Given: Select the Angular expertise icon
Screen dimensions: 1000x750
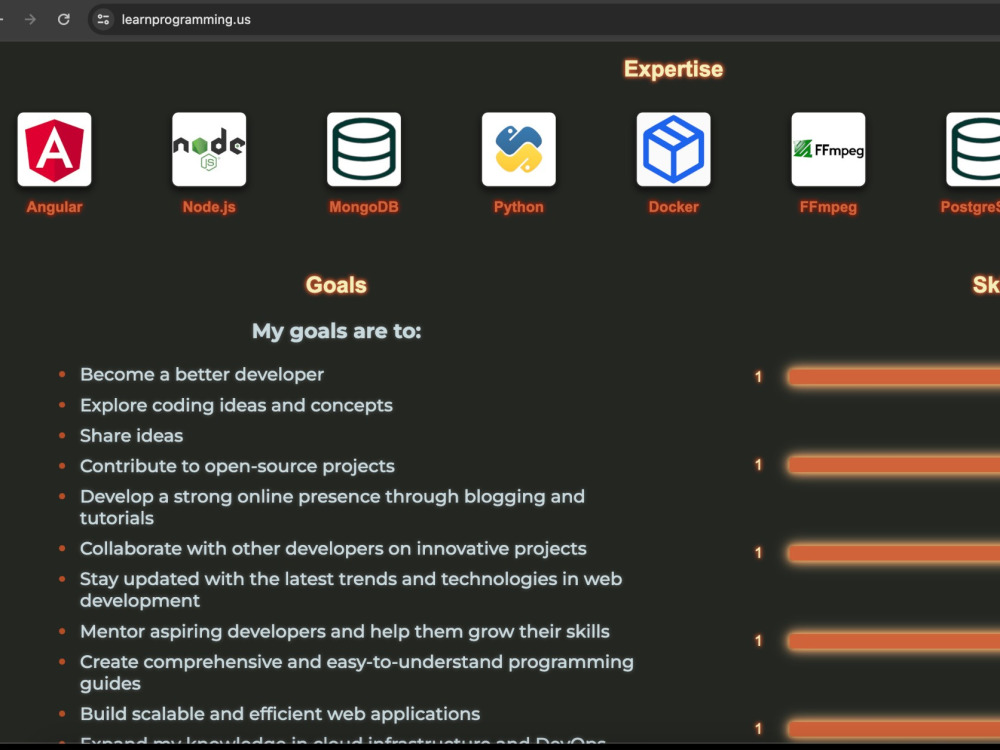Looking at the screenshot, I should click(54, 148).
